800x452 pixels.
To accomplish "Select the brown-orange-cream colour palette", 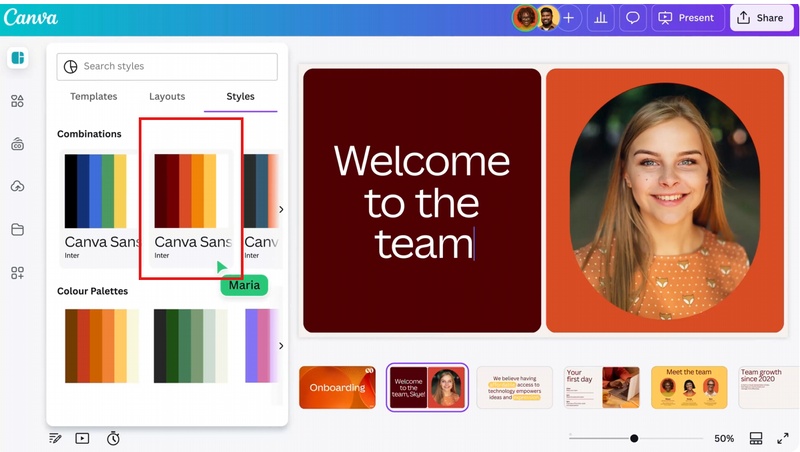I will [102, 346].
